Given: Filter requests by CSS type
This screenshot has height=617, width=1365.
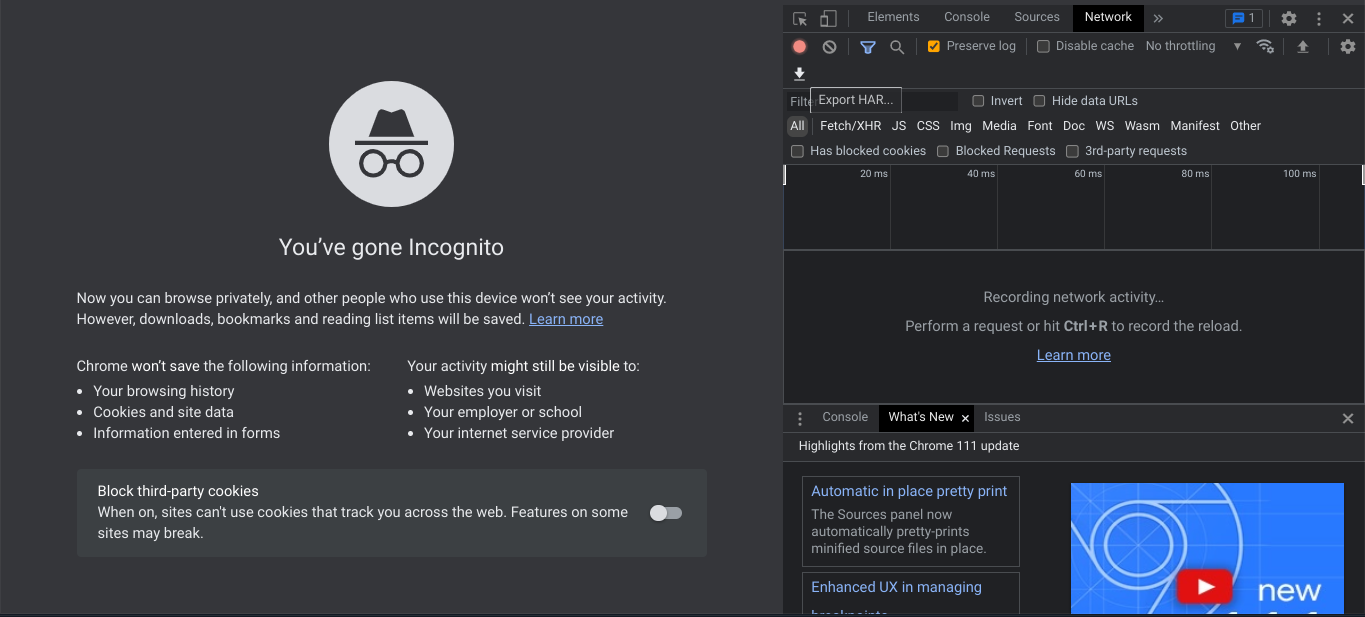Looking at the screenshot, I should point(928,126).
